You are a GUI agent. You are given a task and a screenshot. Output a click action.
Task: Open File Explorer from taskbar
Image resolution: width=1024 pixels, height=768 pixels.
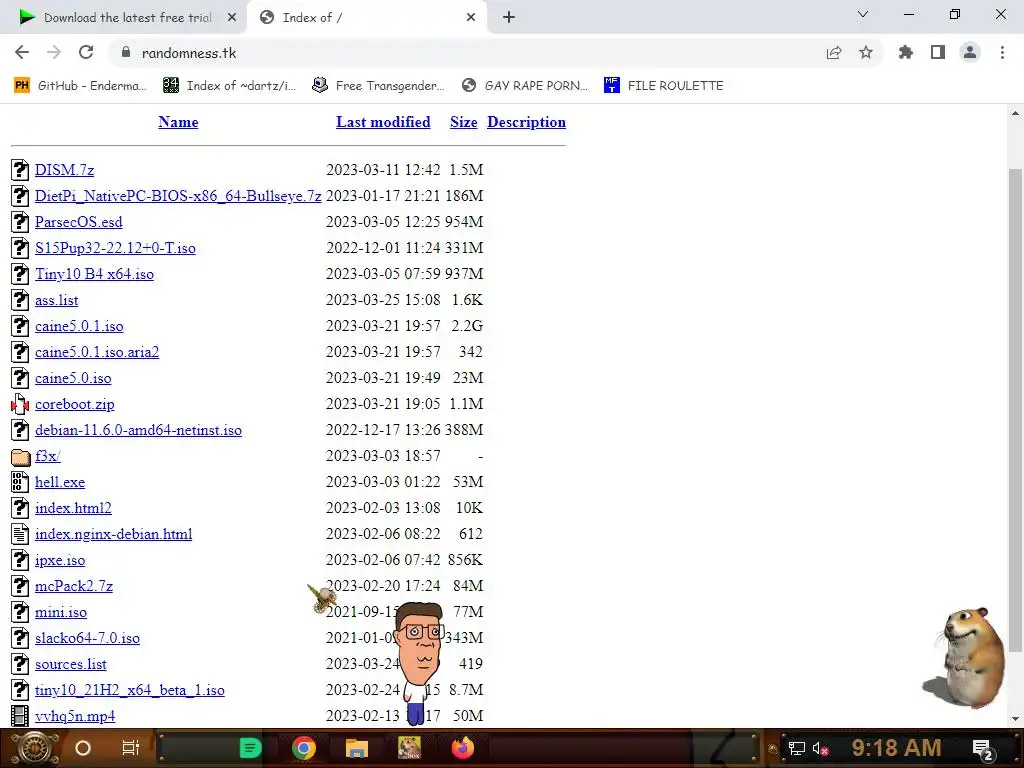pyautogui.click(x=357, y=748)
